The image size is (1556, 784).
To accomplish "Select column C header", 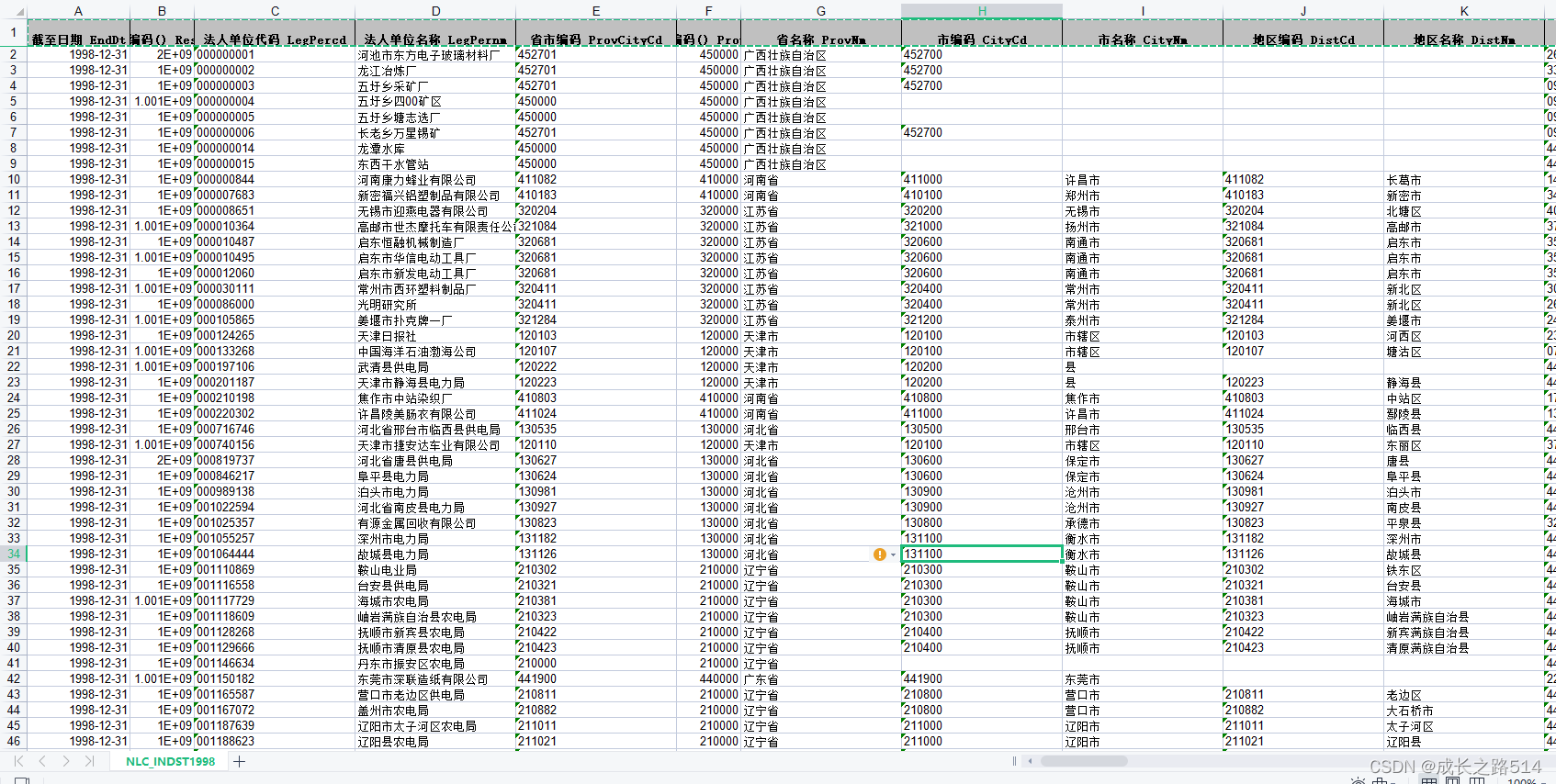I will 275,11.
